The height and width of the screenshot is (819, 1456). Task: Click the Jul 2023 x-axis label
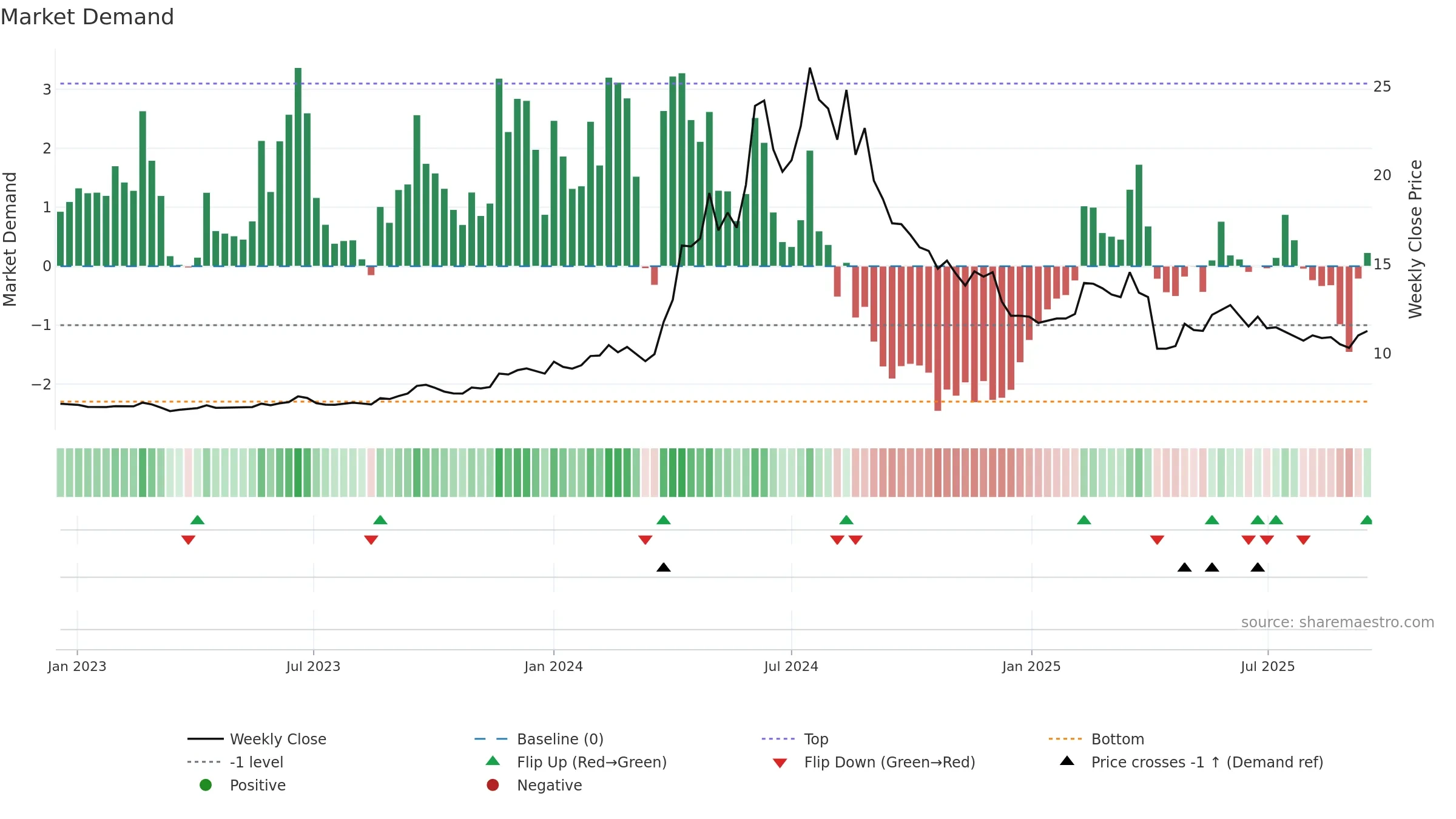(x=313, y=666)
